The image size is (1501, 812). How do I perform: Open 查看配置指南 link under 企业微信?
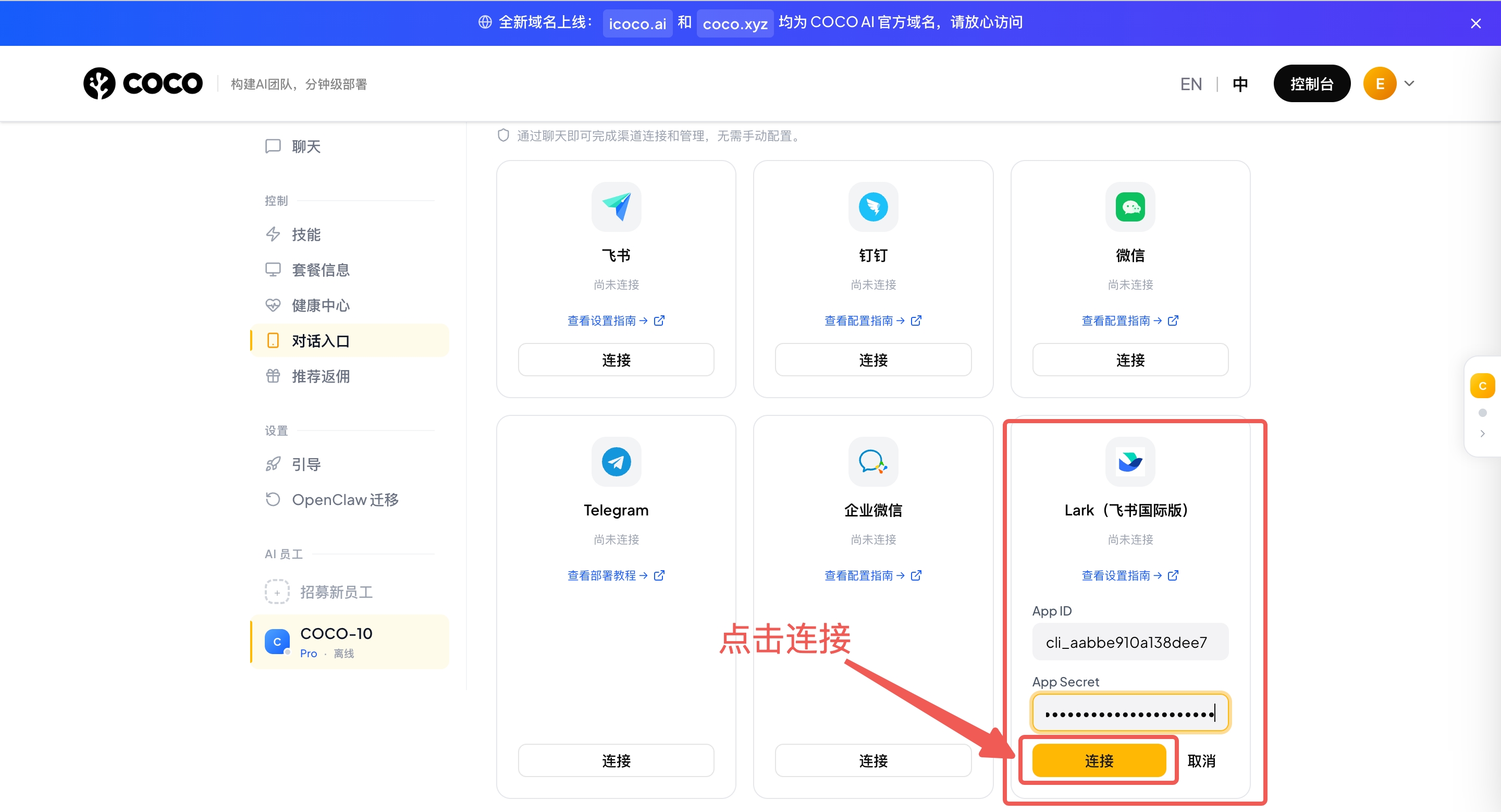point(873,575)
